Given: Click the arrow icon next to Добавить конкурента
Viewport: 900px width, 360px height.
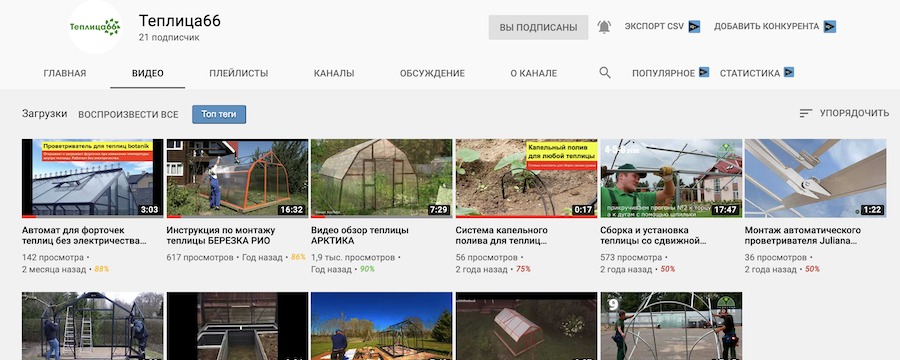Looking at the screenshot, I should point(829,26).
